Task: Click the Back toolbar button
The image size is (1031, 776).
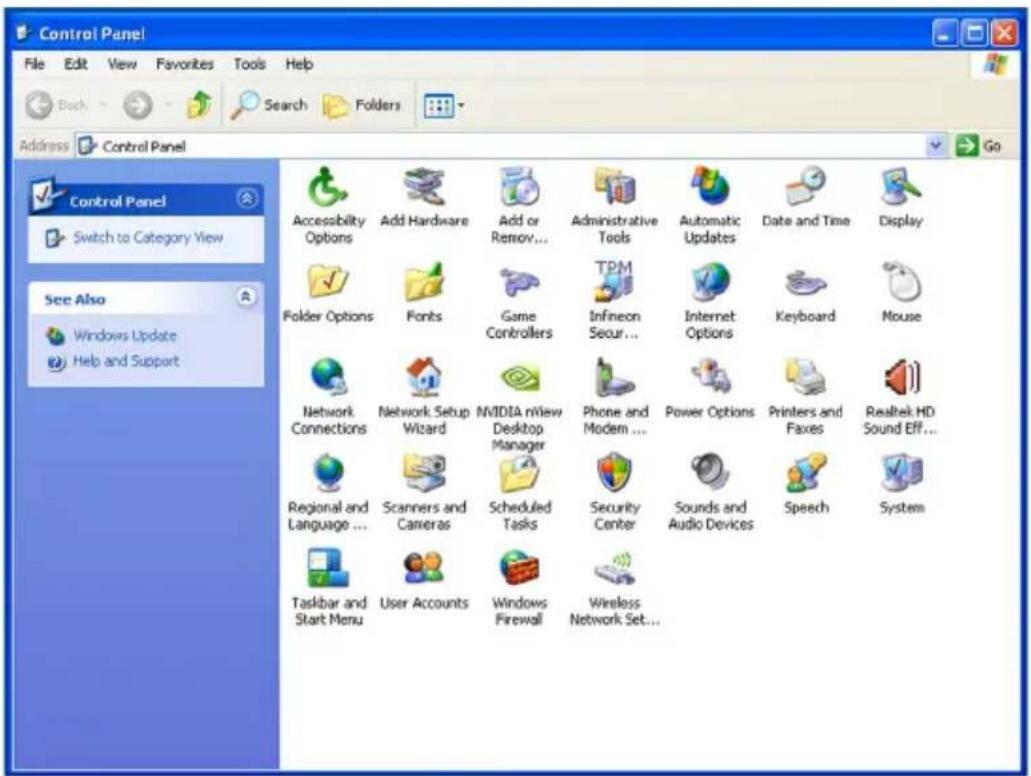Action: (x=58, y=105)
